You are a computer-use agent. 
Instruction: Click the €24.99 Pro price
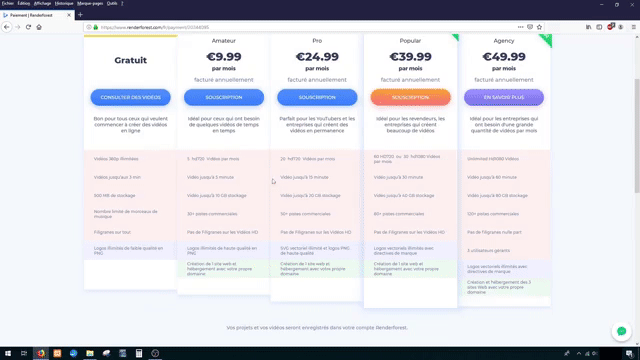[317, 56]
